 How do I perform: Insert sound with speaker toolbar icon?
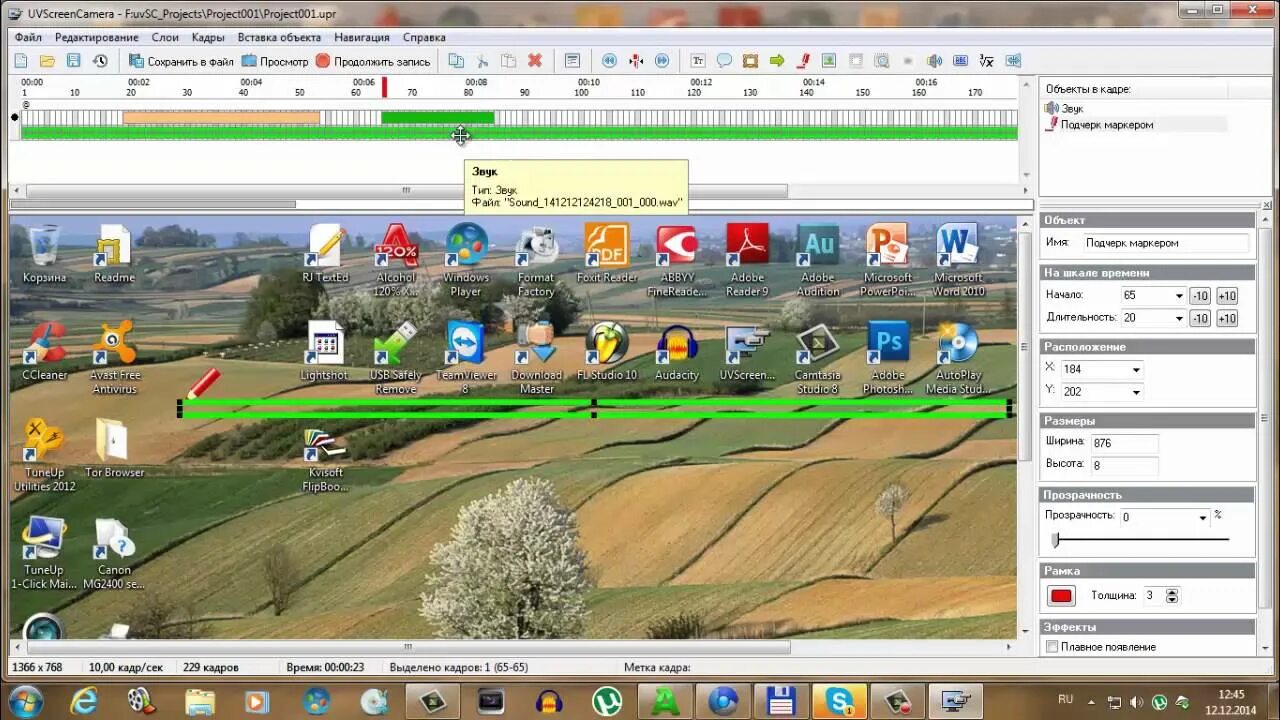pyautogui.click(x=934, y=61)
